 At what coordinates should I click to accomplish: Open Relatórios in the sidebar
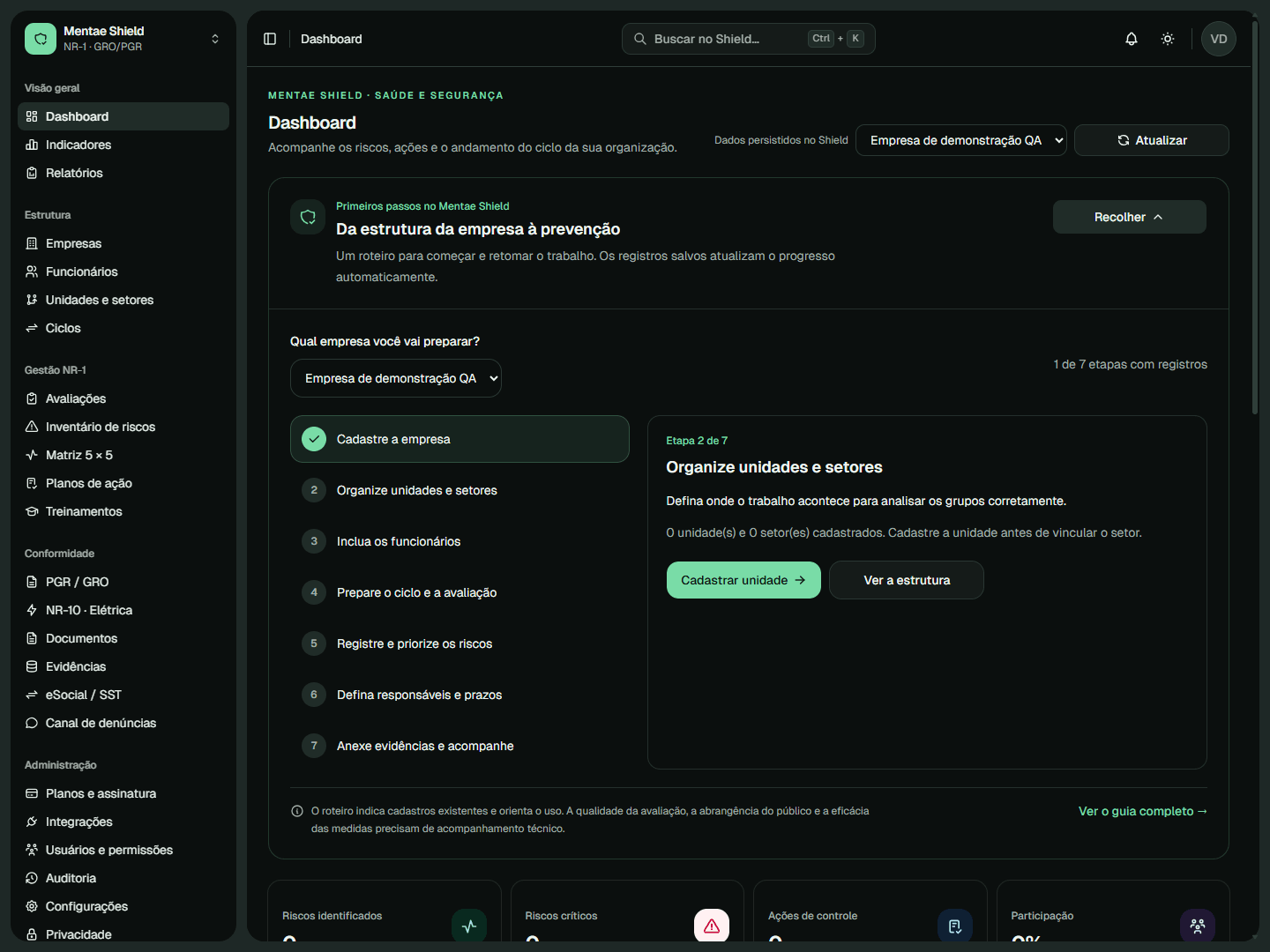[123, 173]
